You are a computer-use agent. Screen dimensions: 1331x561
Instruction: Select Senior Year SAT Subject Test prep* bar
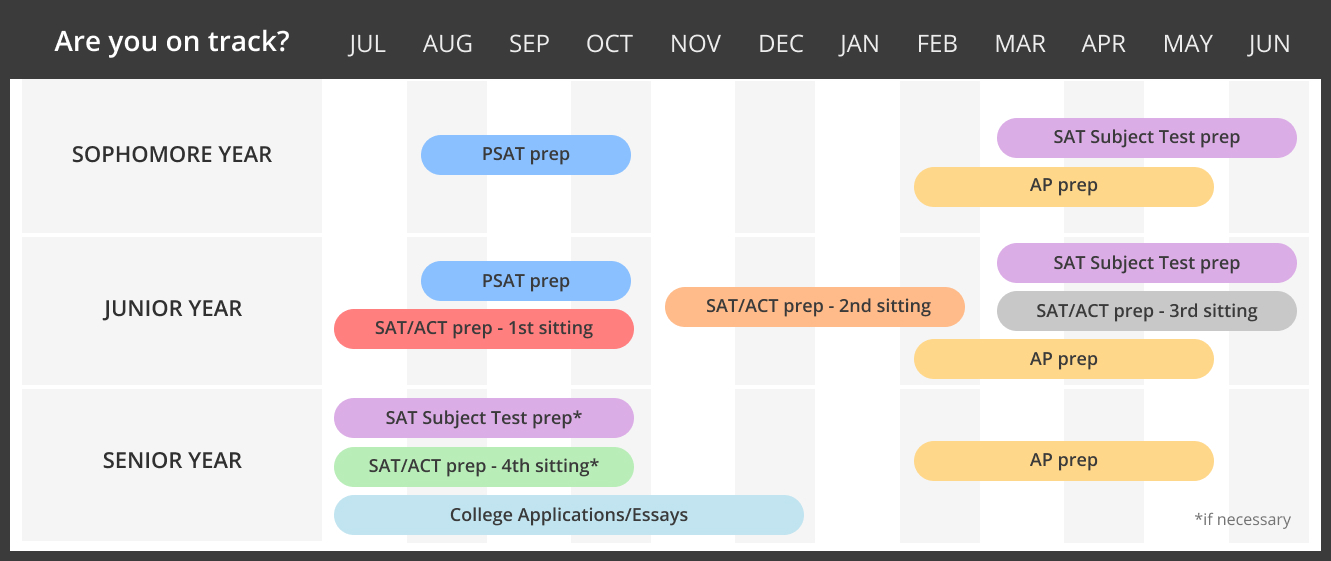click(x=484, y=418)
